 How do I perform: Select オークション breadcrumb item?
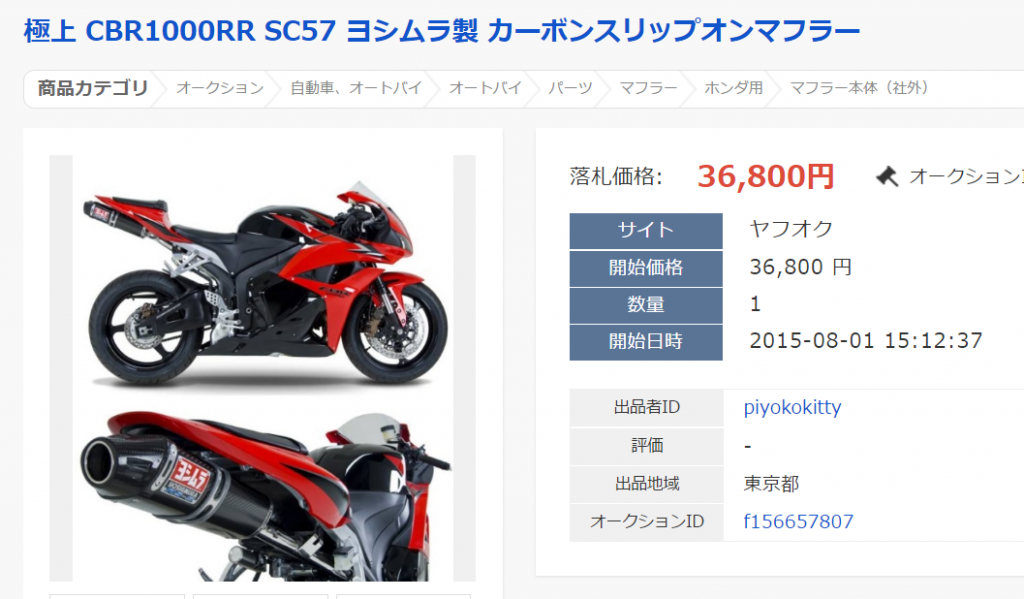[x=219, y=88]
